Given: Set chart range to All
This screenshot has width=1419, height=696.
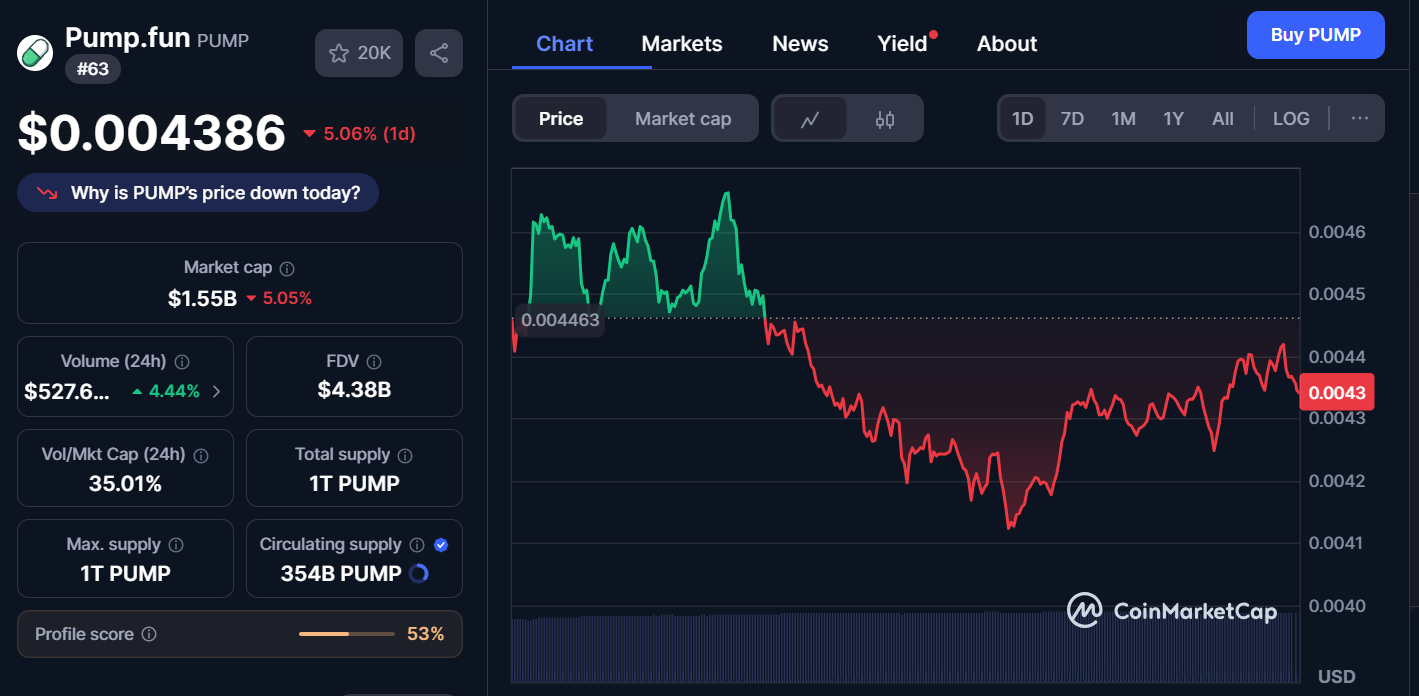Looking at the screenshot, I should [x=1222, y=118].
